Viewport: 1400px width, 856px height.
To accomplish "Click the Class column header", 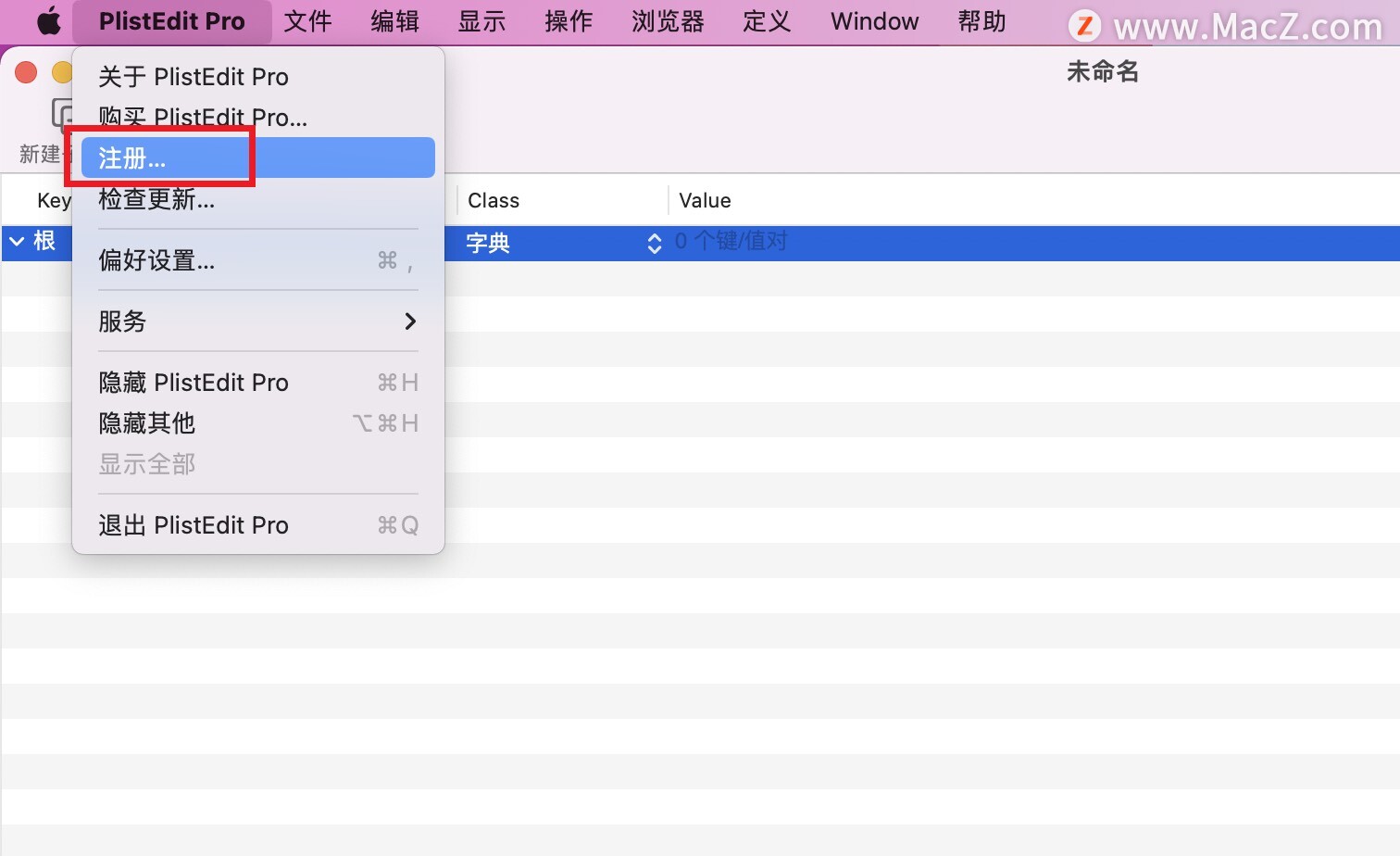I will [x=494, y=201].
